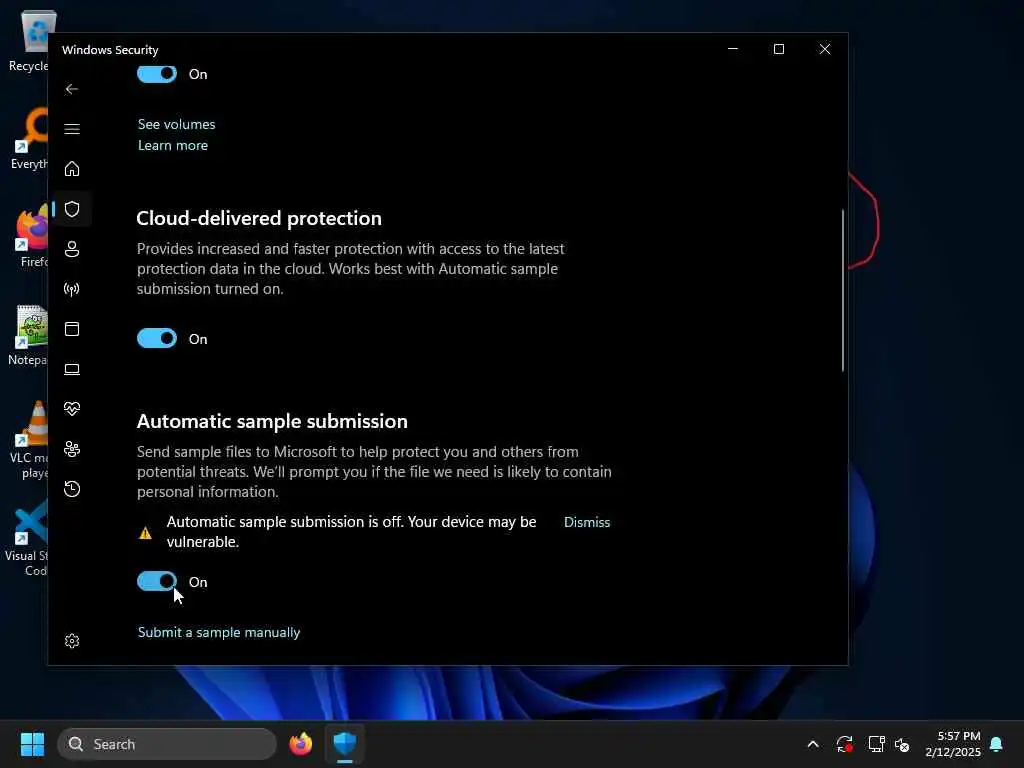This screenshot has height=768, width=1024.
Task: Open Device security laptop icon
Action: [72, 369]
